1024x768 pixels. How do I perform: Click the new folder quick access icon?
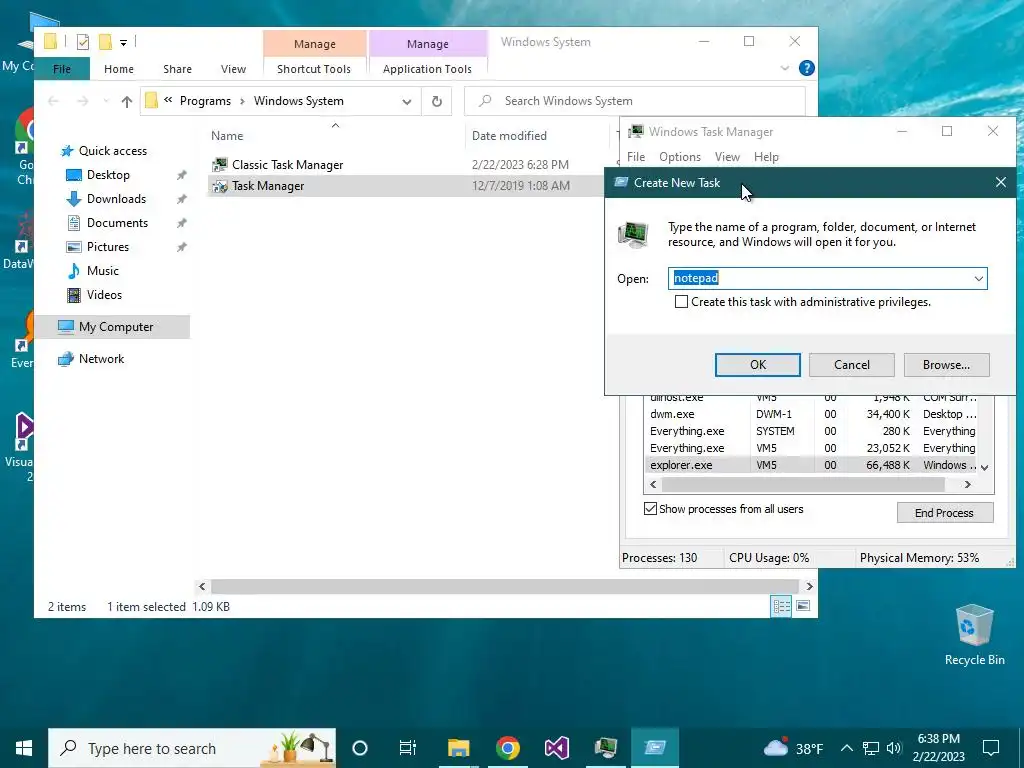click(x=105, y=42)
